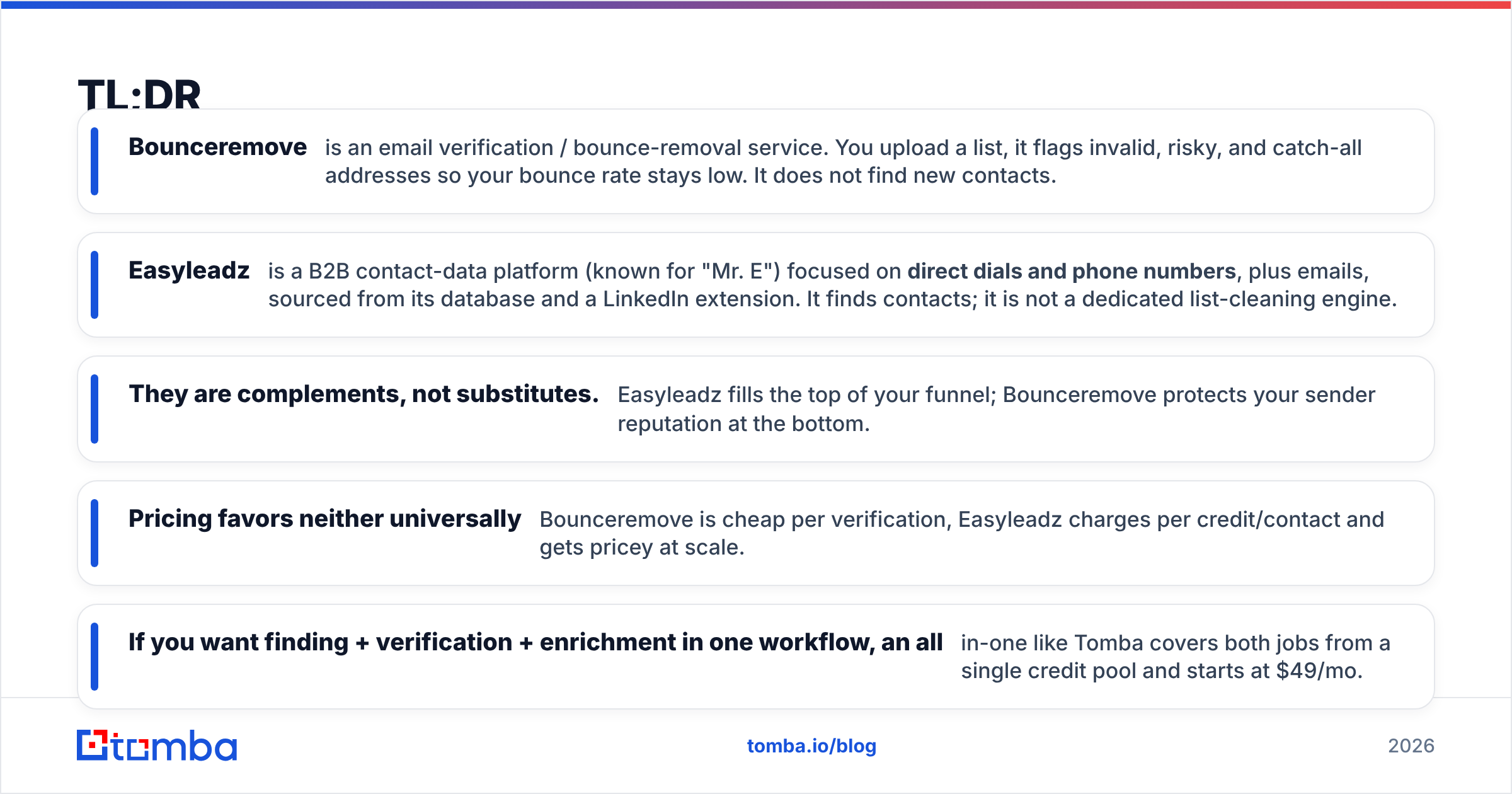Click the red square in Tomba logo
The image size is (1512, 794).
93,745
